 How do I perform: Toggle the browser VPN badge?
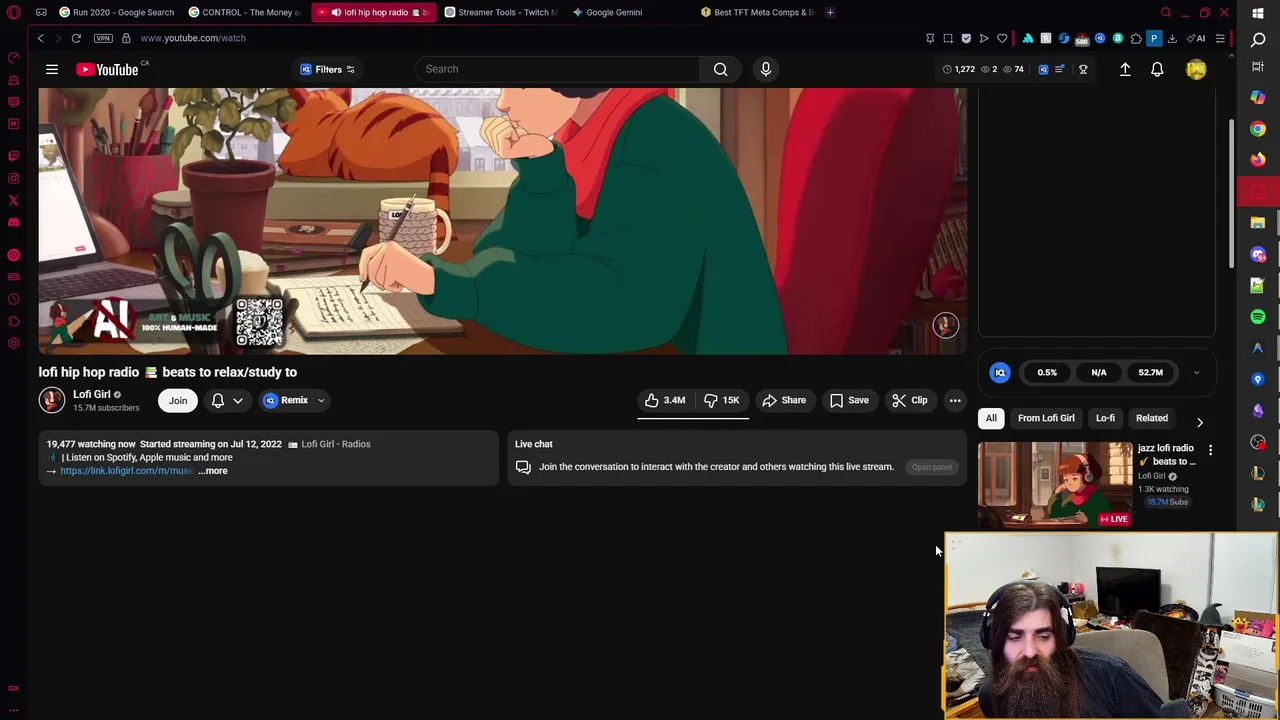(103, 38)
